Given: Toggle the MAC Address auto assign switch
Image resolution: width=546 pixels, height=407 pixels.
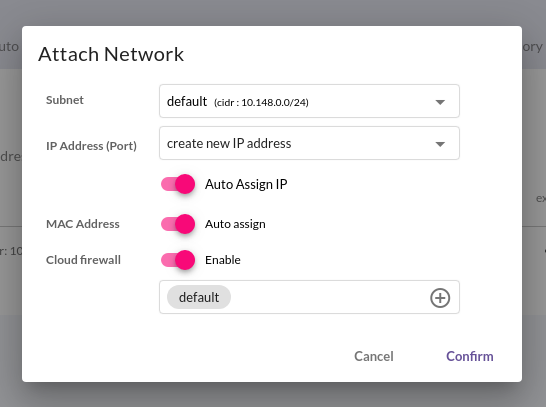Looking at the screenshot, I should coord(178,224).
